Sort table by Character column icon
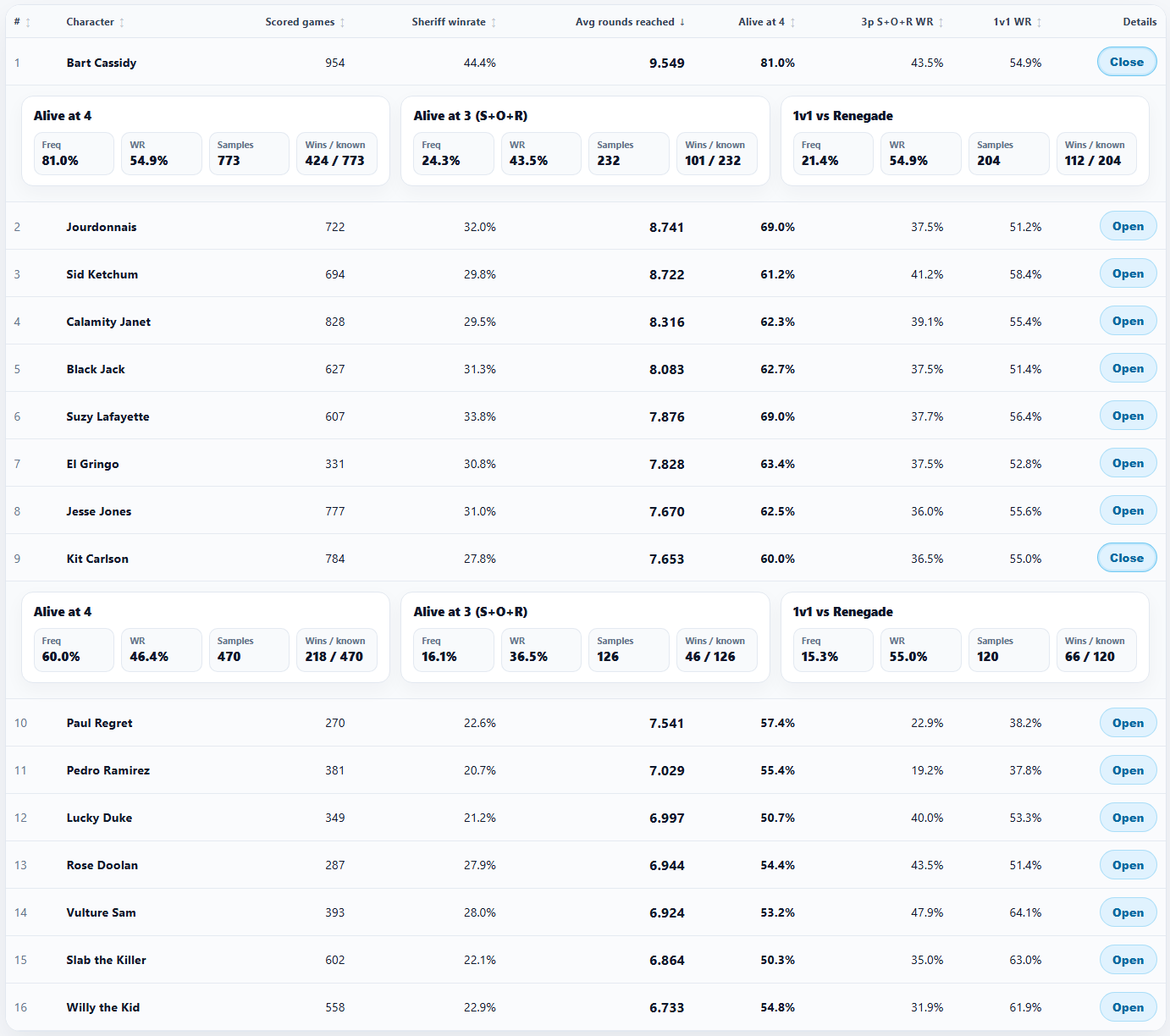1170x1036 pixels. pos(122,23)
